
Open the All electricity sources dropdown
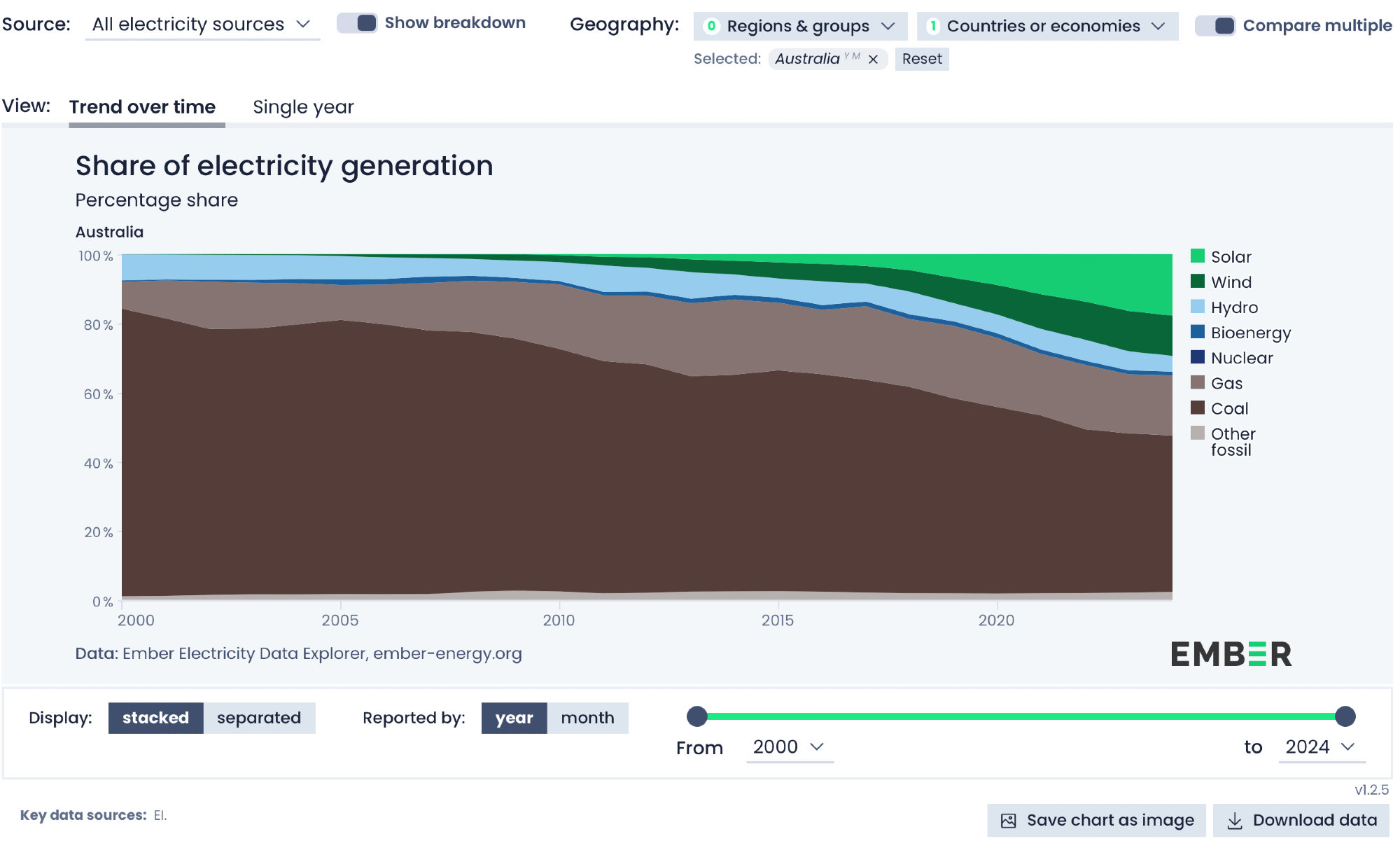coord(202,25)
